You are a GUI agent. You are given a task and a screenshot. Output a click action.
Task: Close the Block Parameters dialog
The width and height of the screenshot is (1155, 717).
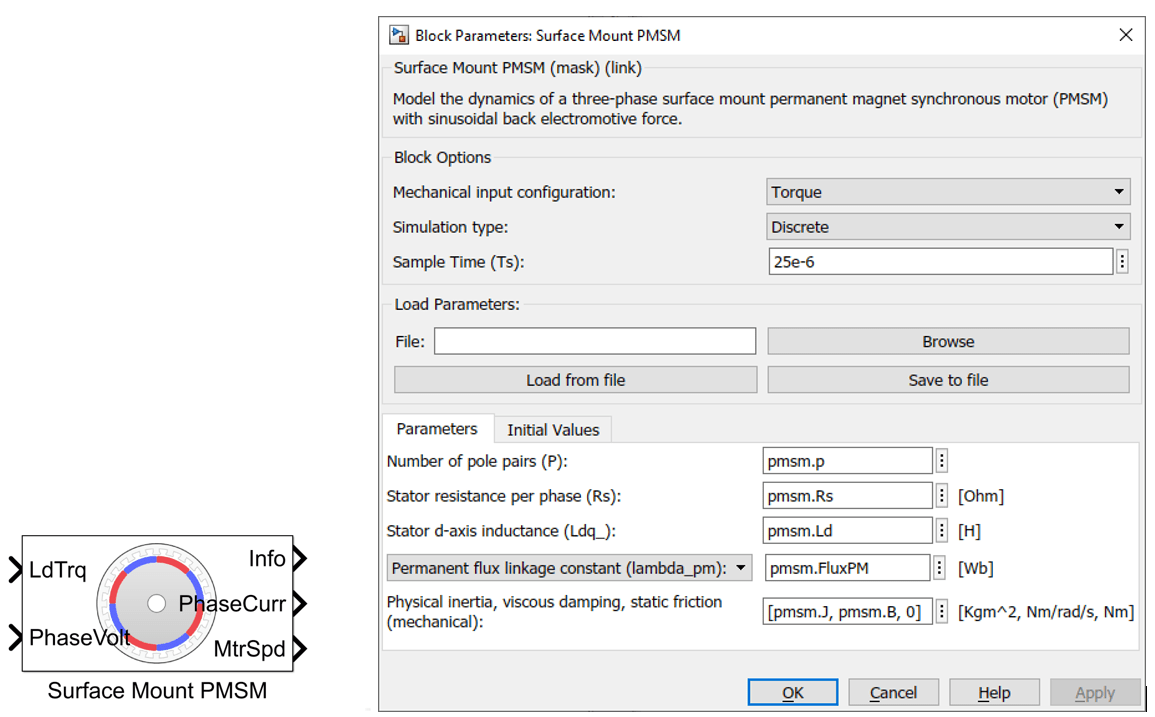click(x=1125, y=35)
